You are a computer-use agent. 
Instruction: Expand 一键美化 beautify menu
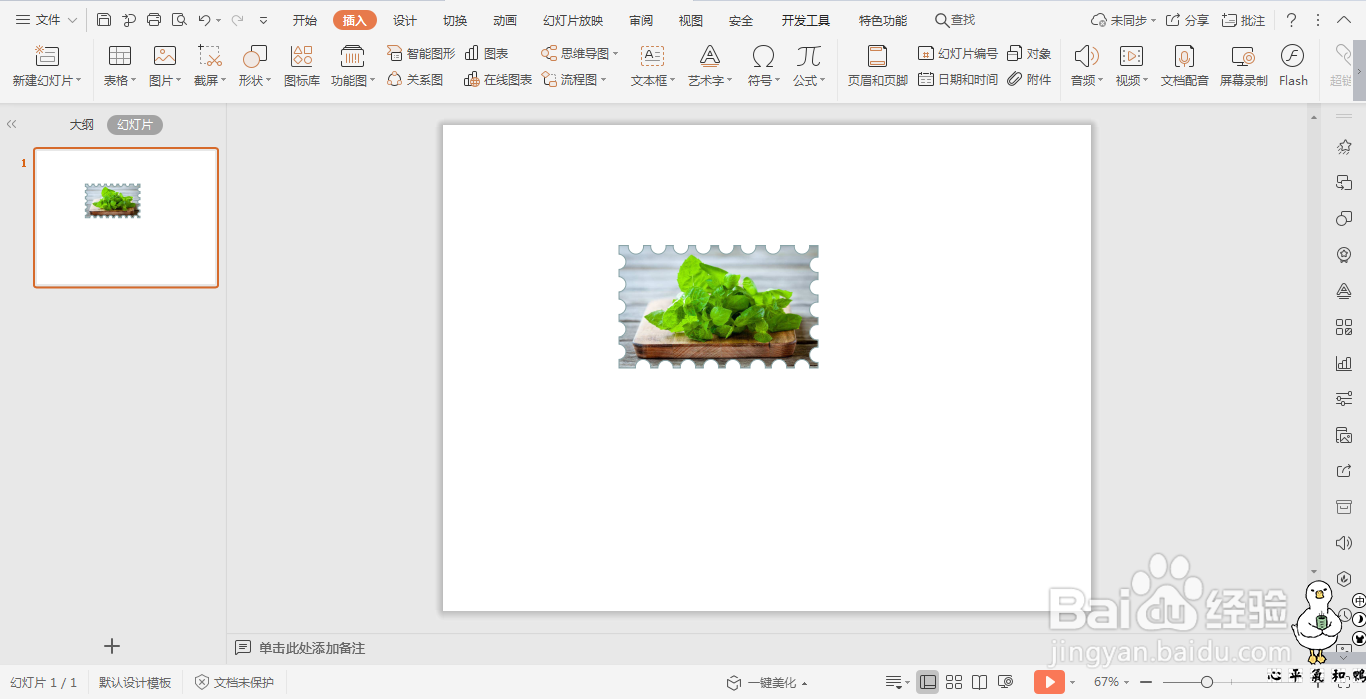[x=767, y=683]
